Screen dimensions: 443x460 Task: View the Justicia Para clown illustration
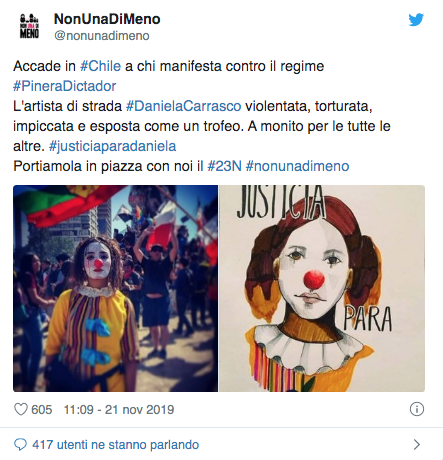click(x=322, y=288)
